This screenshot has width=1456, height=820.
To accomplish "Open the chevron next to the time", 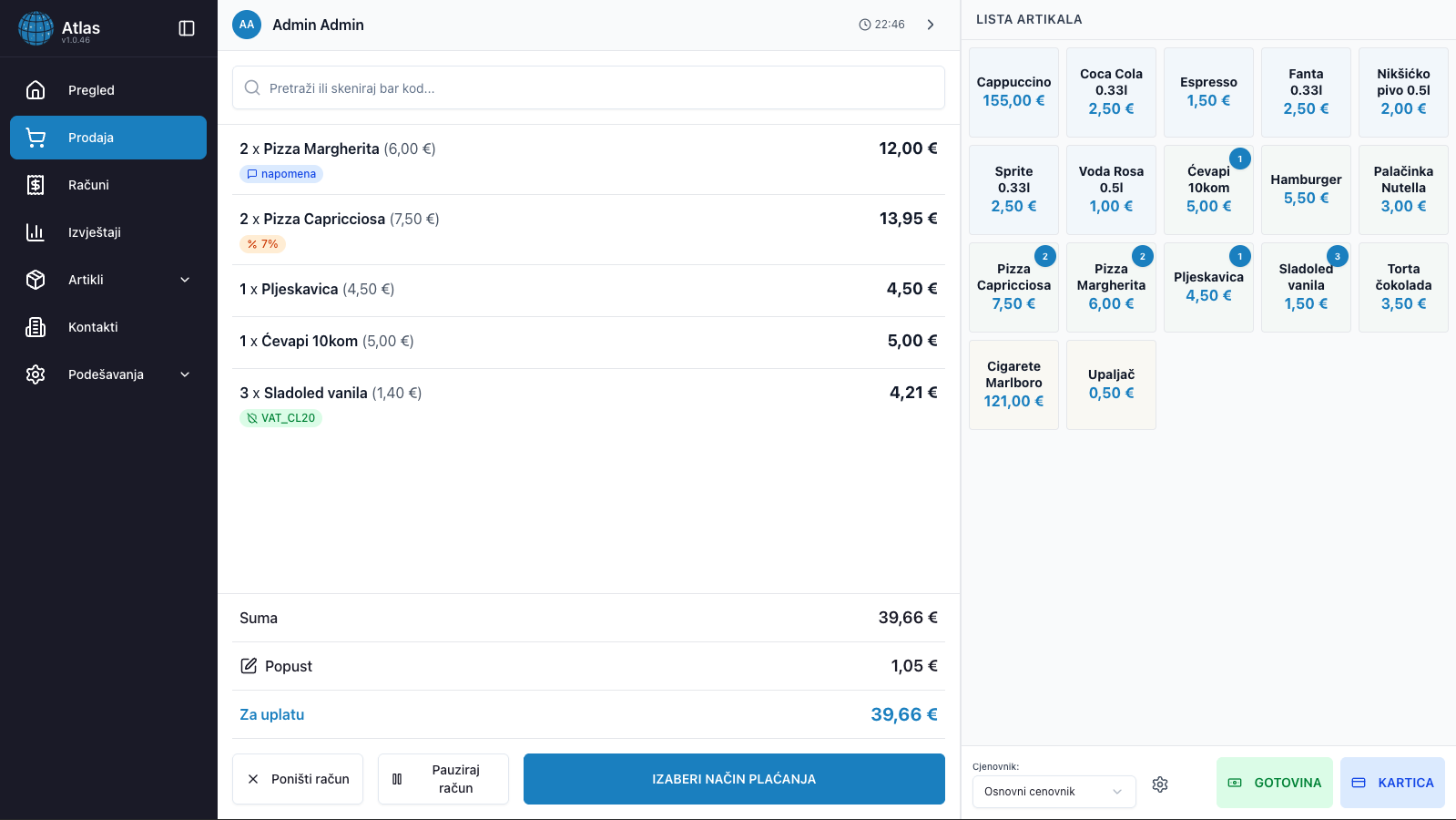I will (931, 25).
